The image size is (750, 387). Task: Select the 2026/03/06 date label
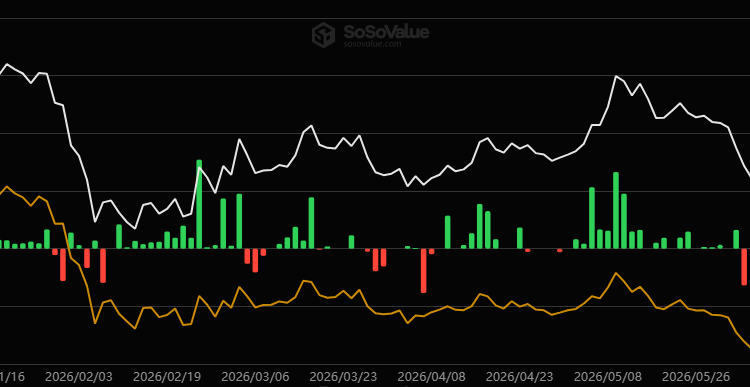coord(255,376)
